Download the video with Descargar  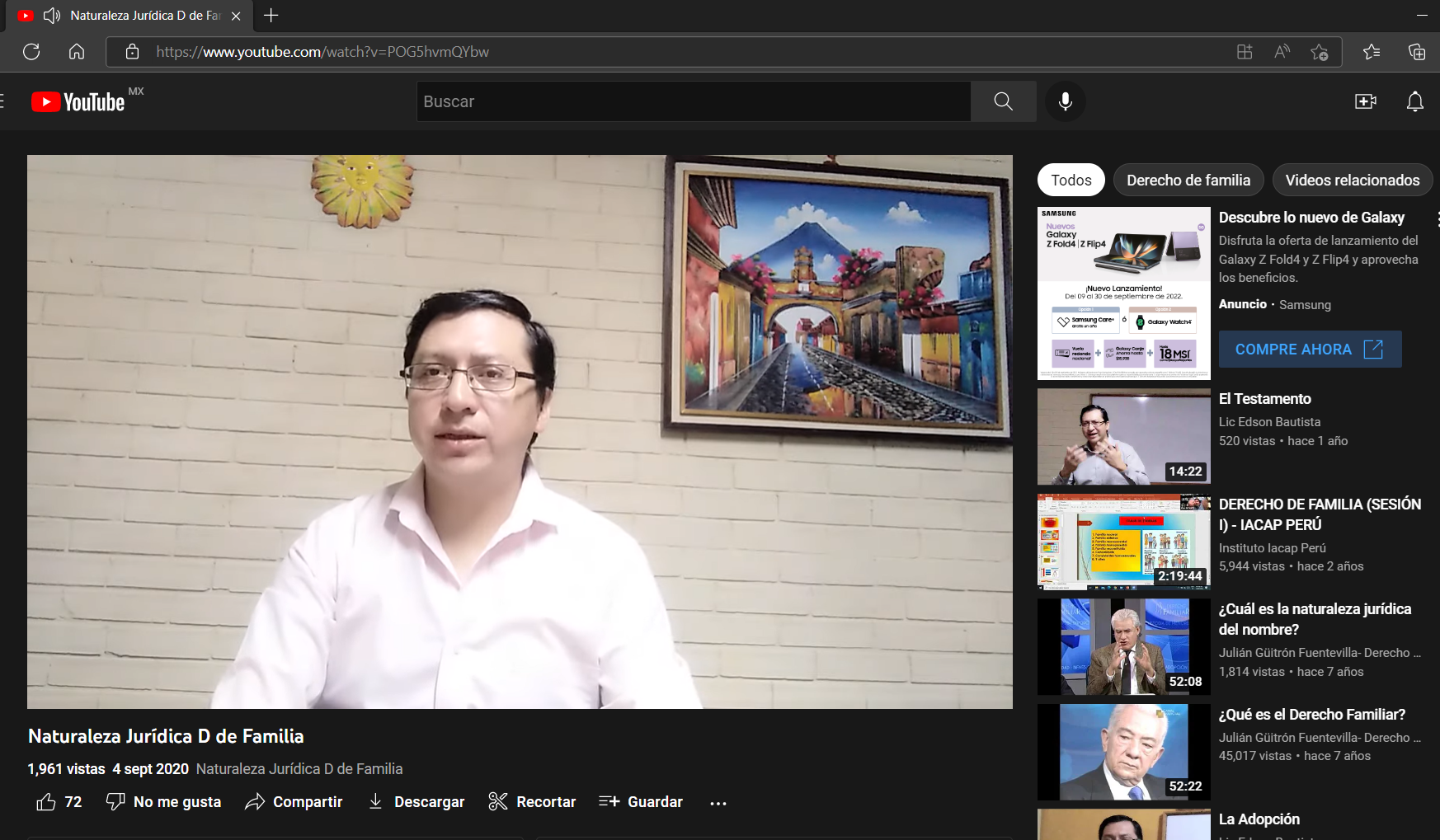[416, 802]
